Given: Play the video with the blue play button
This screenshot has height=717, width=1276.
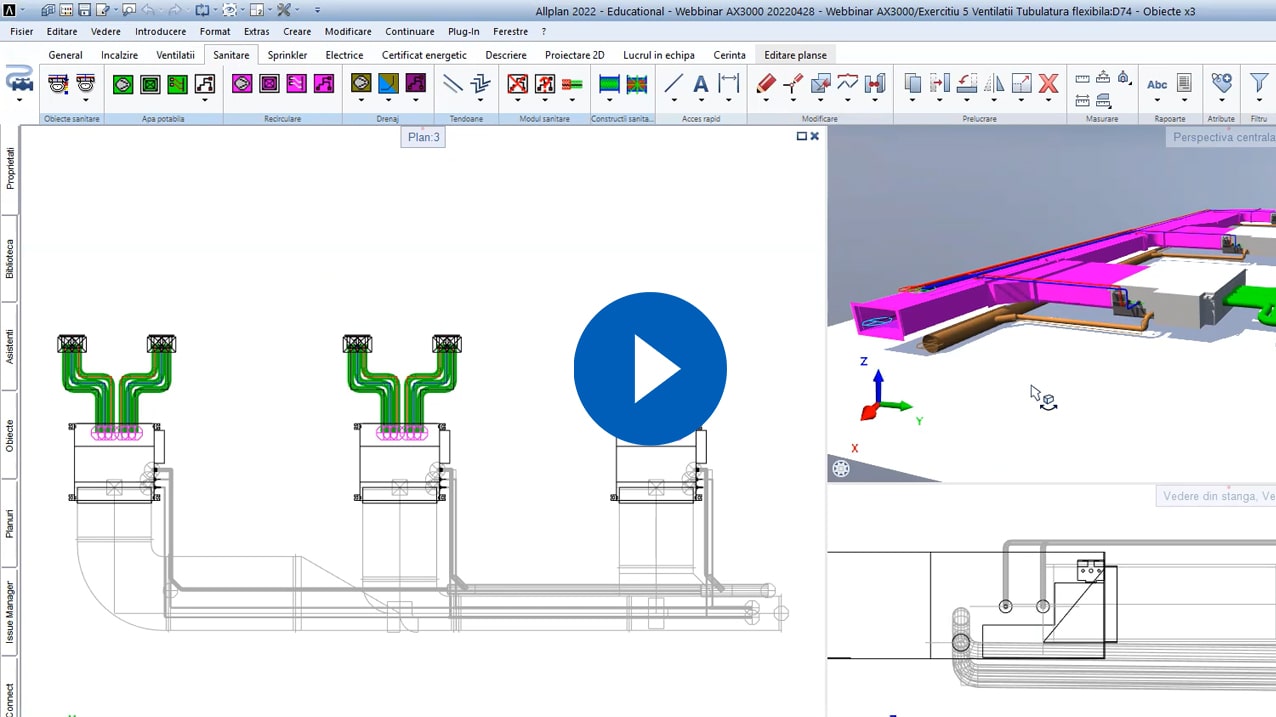Looking at the screenshot, I should pos(650,369).
